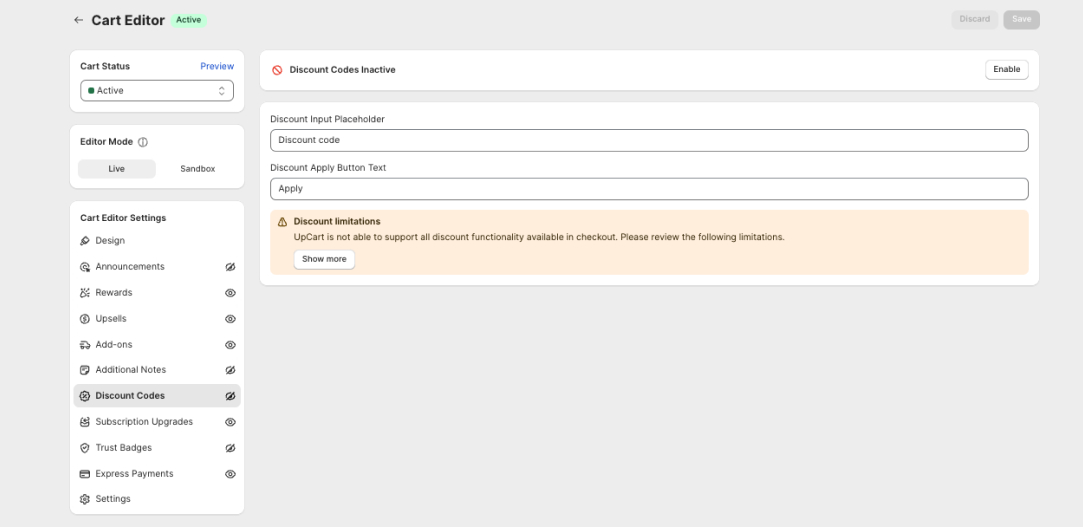Click the info icon beside Editor Mode
Viewport: 1083px width, 527px height.
click(143, 142)
